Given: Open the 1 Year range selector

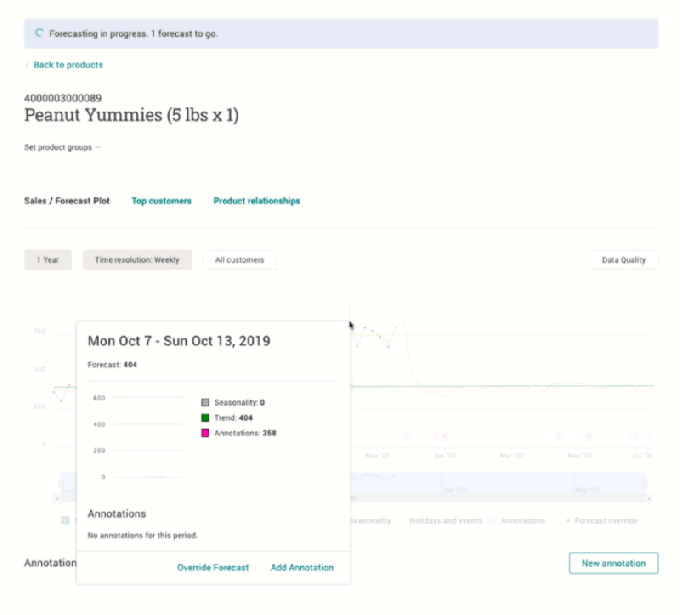Looking at the screenshot, I should (x=48, y=260).
